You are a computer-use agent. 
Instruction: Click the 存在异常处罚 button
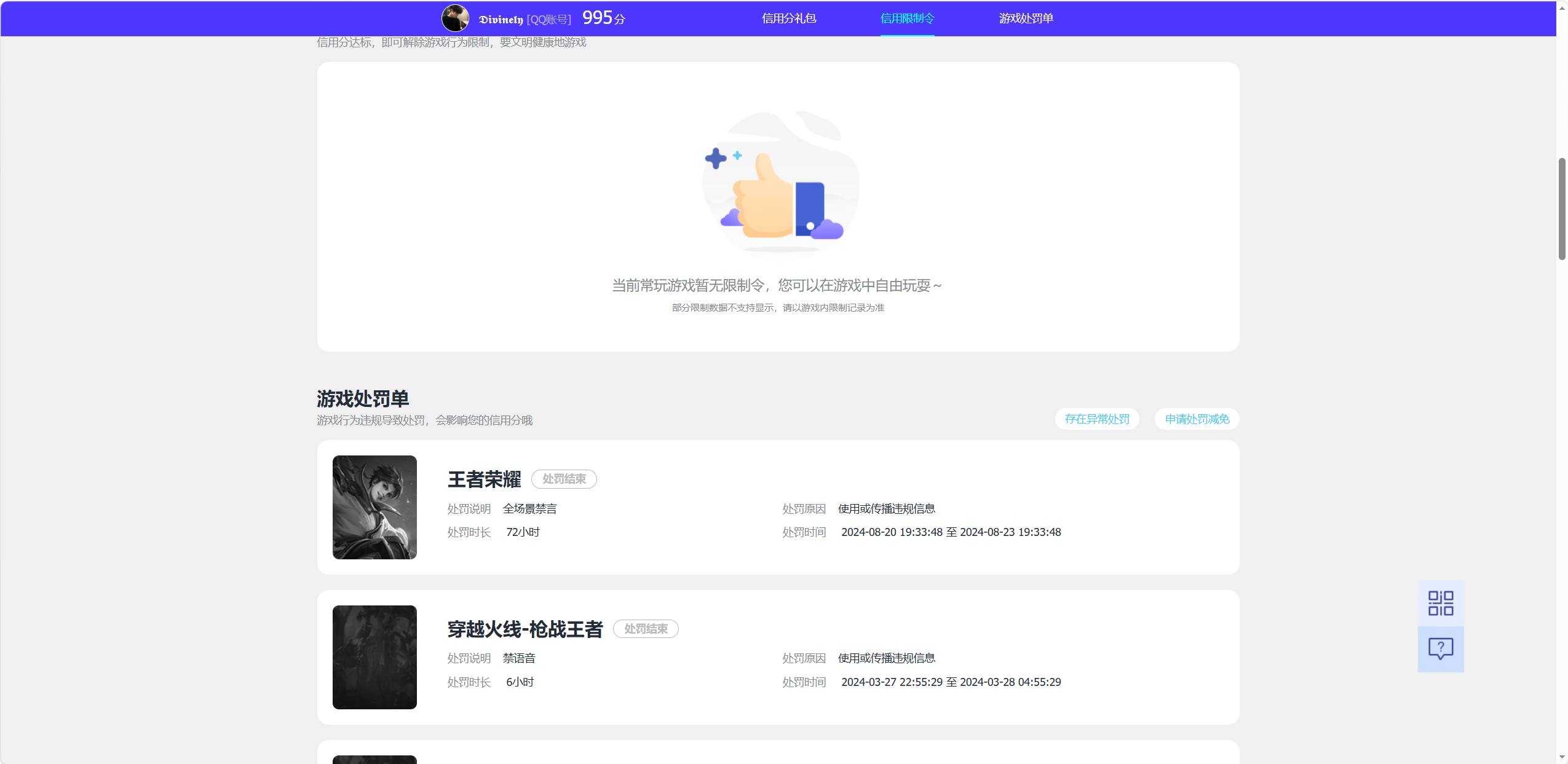pos(1097,419)
